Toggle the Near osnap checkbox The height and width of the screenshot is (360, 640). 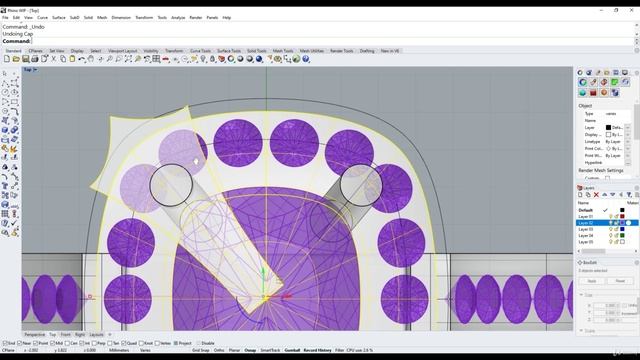[20, 343]
